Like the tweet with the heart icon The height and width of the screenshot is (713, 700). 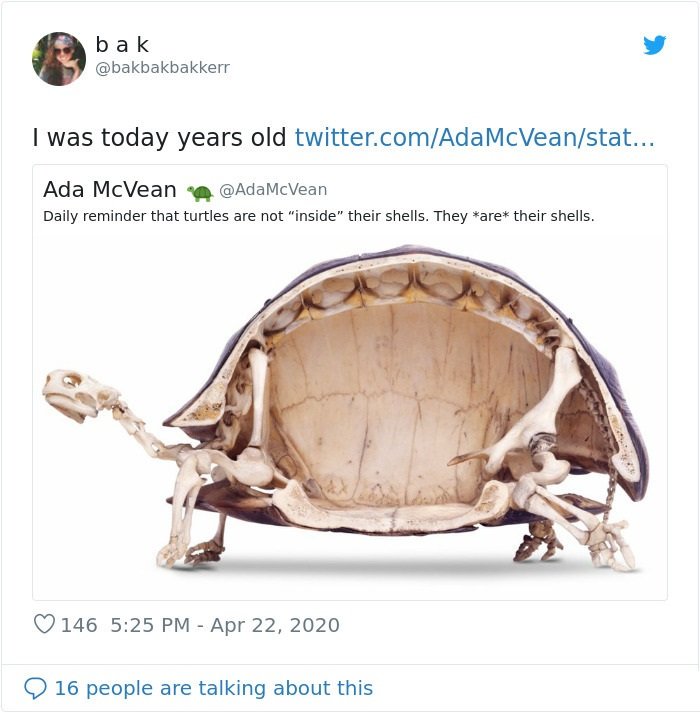click(x=44, y=624)
